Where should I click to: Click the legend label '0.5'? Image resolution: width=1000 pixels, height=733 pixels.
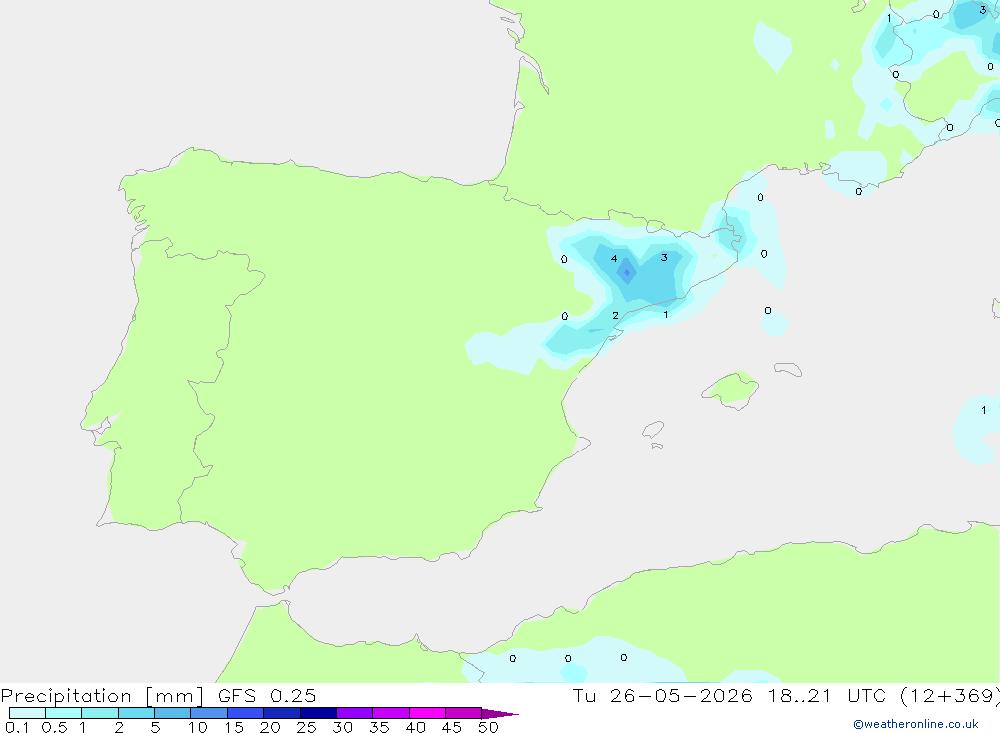coord(54,727)
